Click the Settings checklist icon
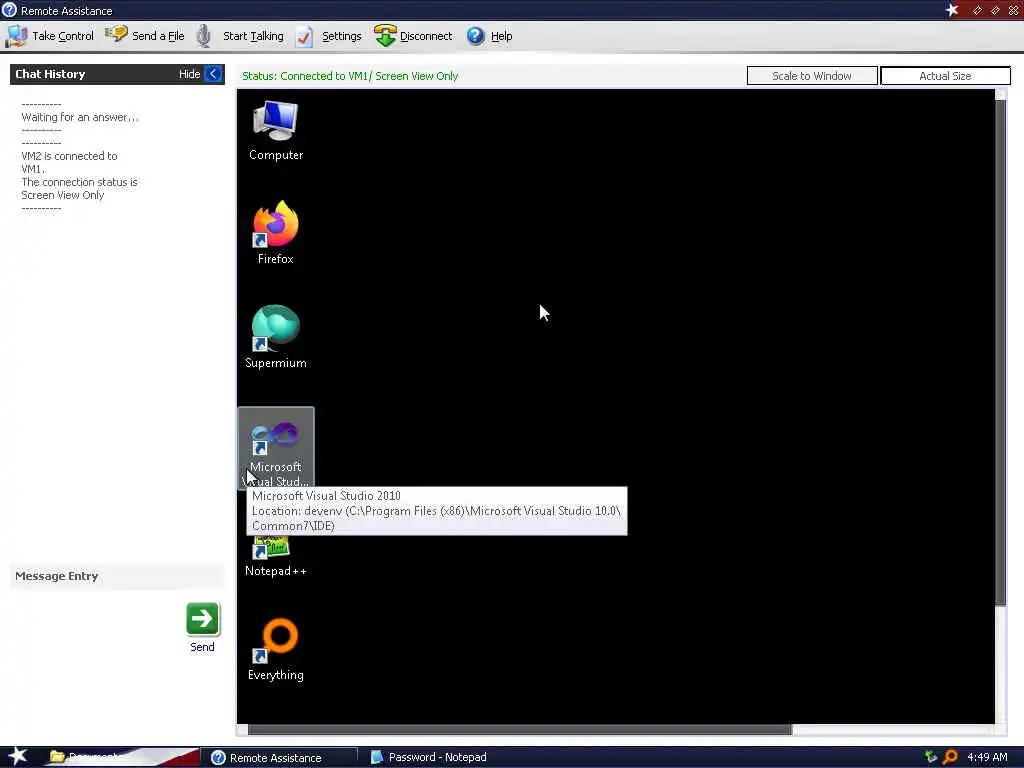 [304, 37]
